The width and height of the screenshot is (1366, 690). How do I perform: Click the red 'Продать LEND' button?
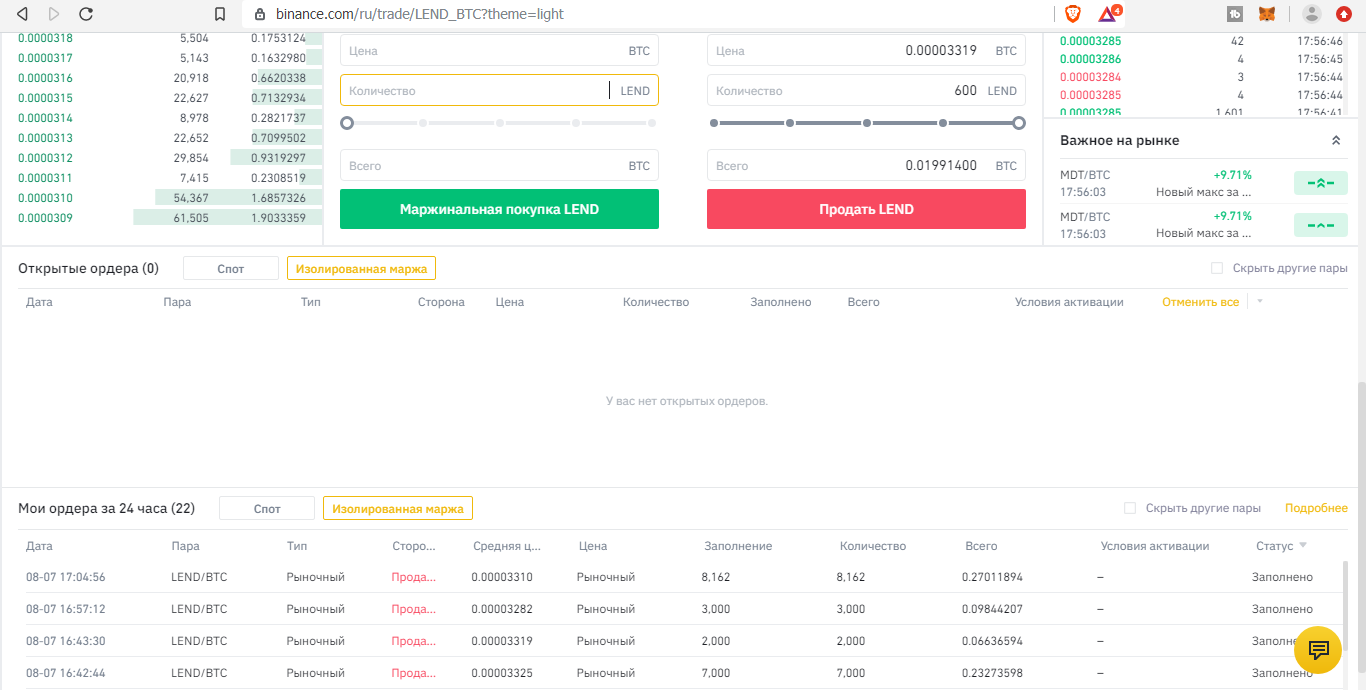866,209
